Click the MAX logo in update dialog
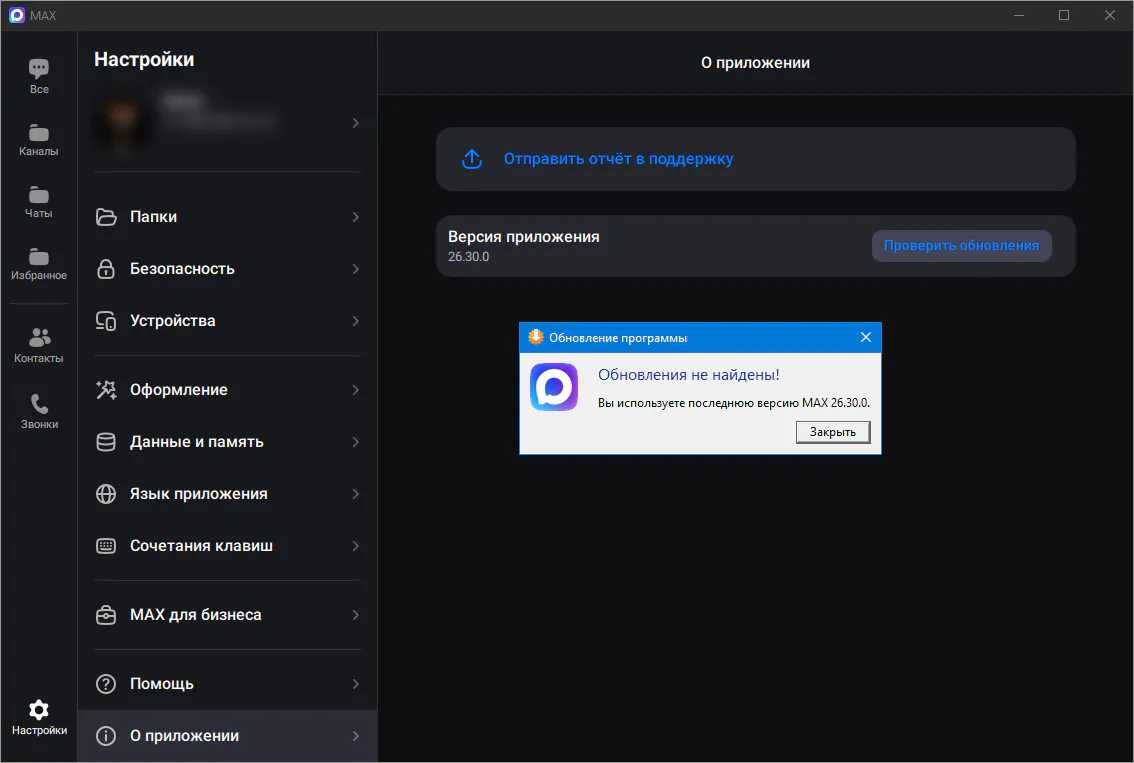The height and width of the screenshot is (763, 1134). (x=554, y=387)
